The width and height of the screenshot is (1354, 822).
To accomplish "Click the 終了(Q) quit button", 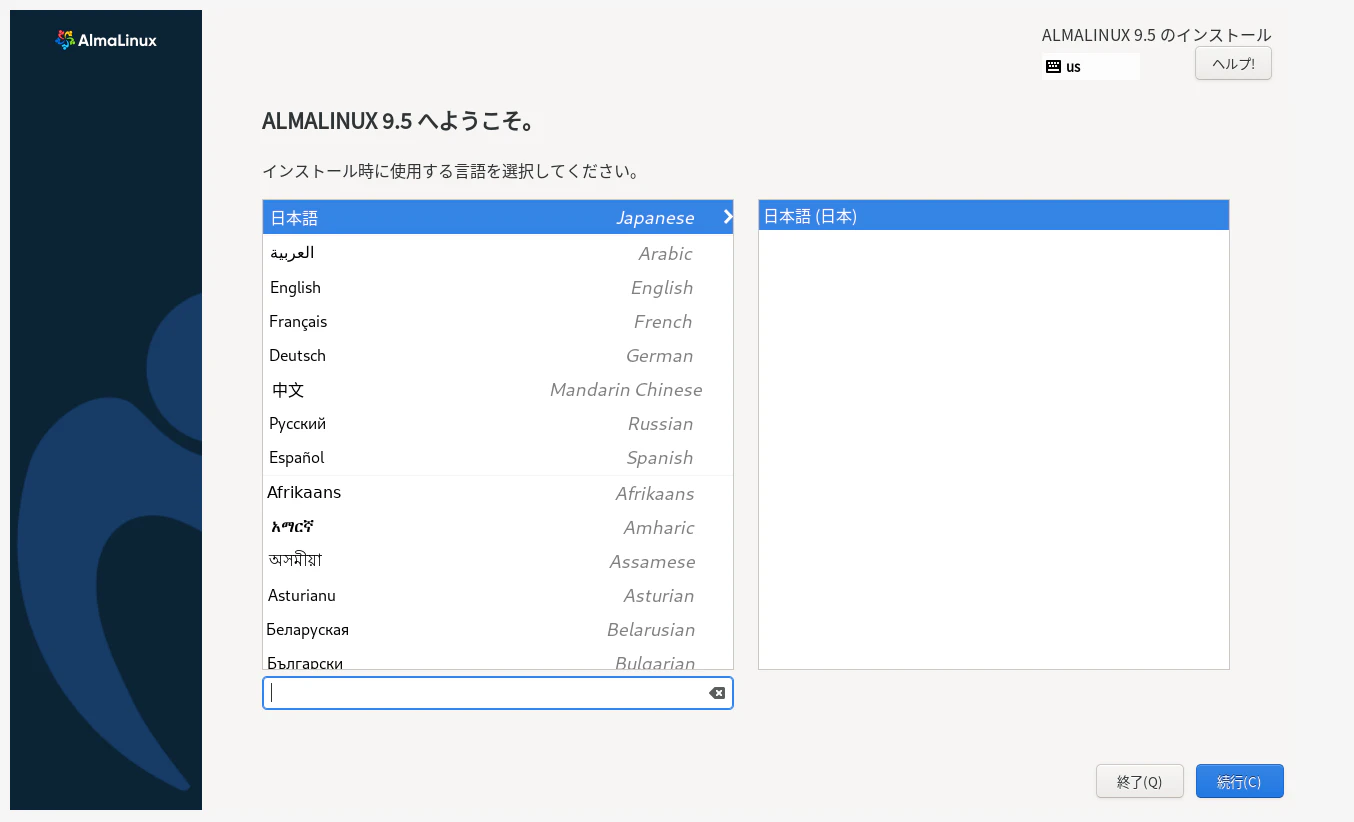I will click(1140, 781).
